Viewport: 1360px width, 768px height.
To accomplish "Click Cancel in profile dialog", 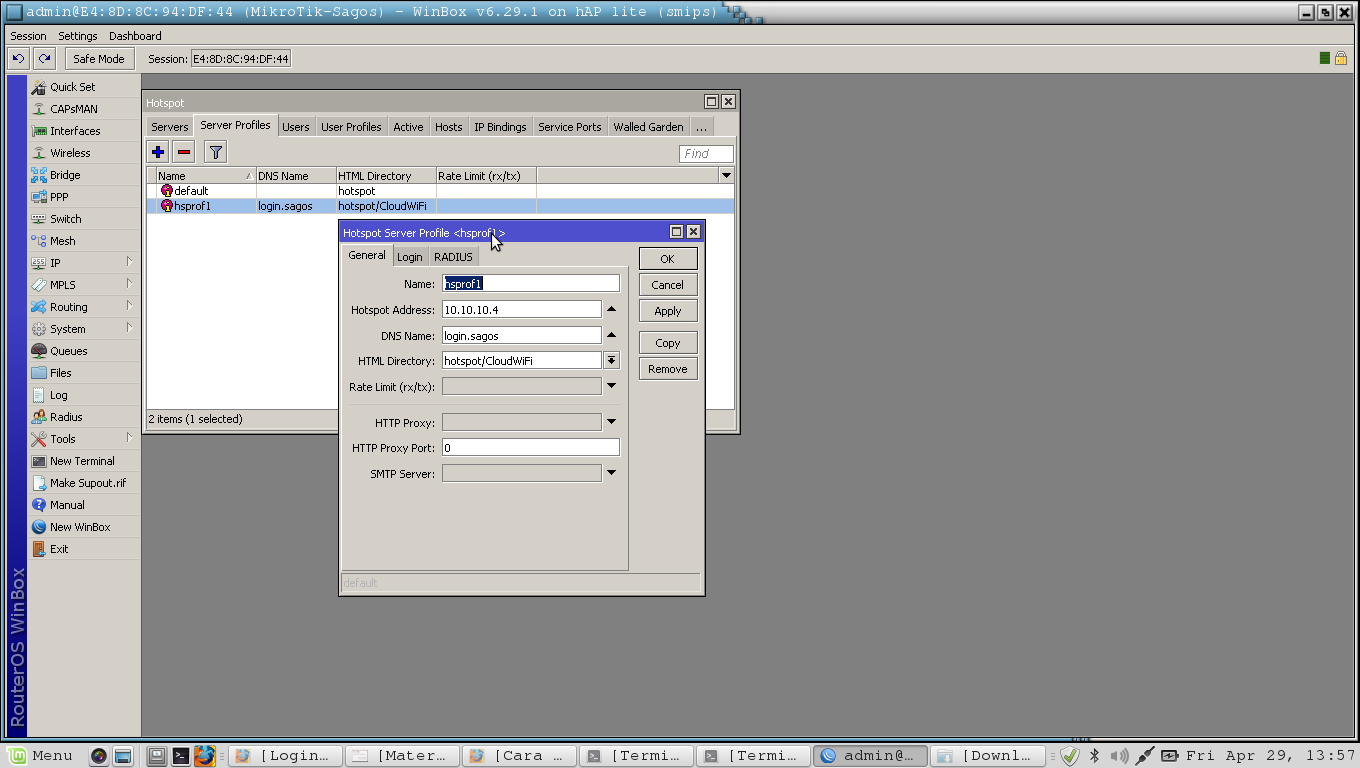I will click(668, 285).
